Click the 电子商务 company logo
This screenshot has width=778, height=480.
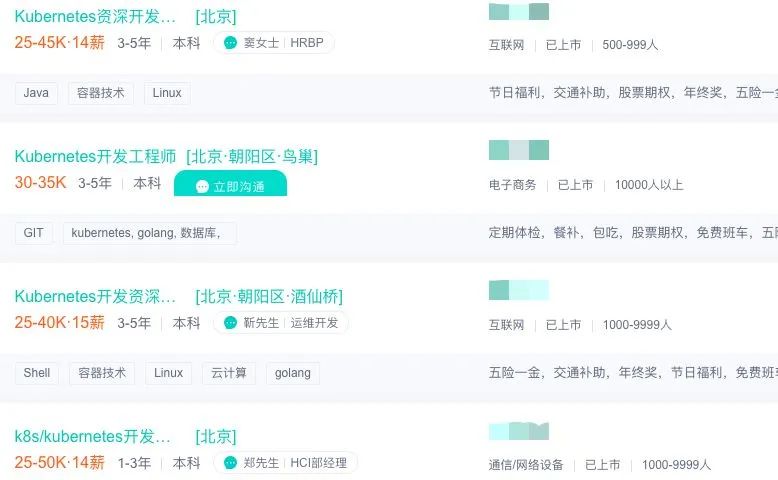click(518, 151)
